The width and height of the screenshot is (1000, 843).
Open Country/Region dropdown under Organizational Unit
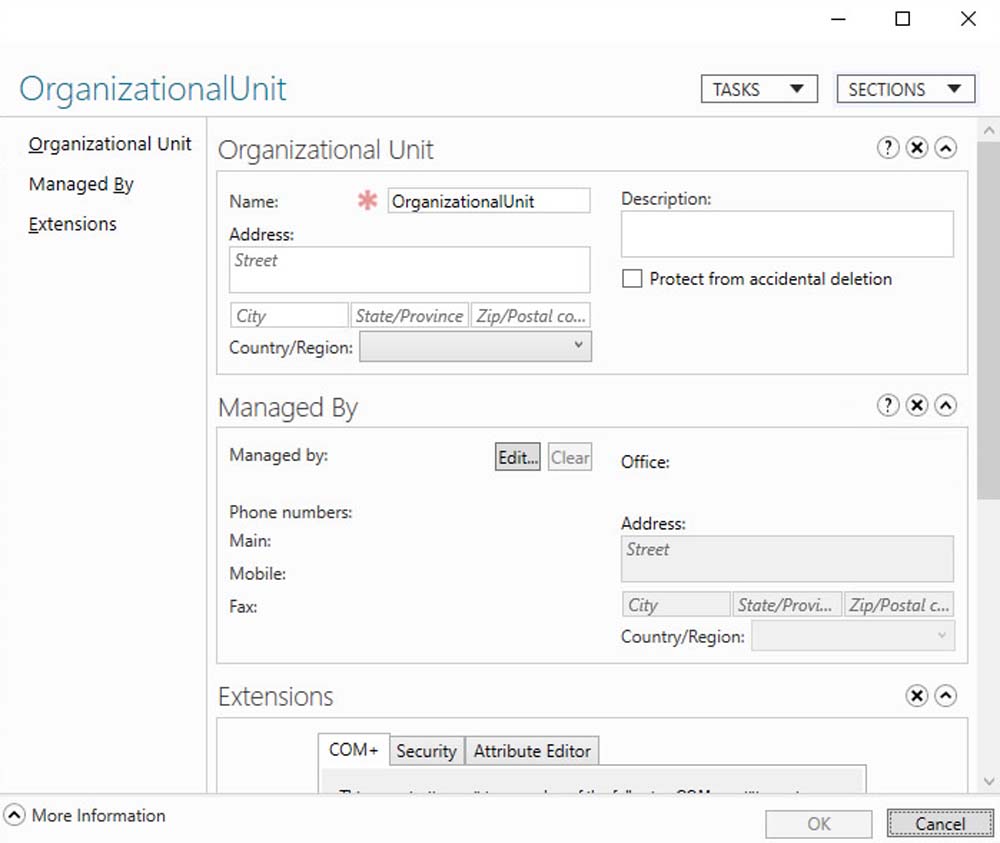pyautogui.click(x=475, y=347)
